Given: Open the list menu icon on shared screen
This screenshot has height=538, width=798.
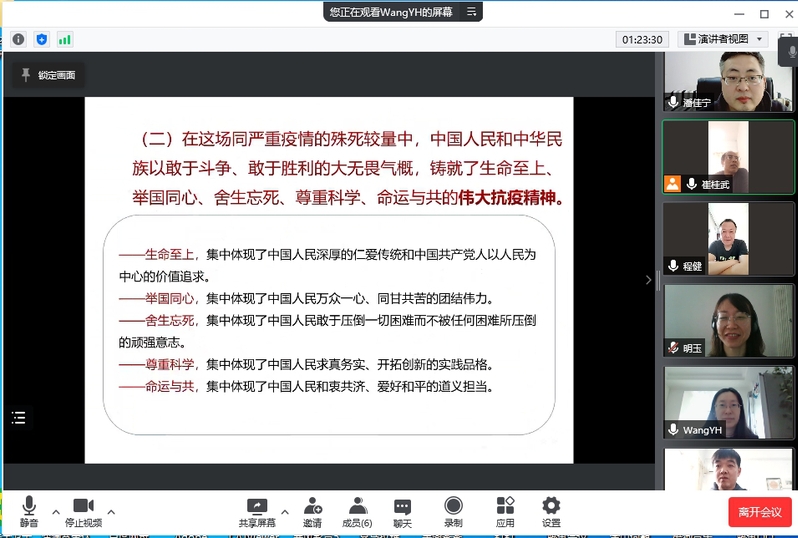Looking at the screenshot, I should point(20,418).
